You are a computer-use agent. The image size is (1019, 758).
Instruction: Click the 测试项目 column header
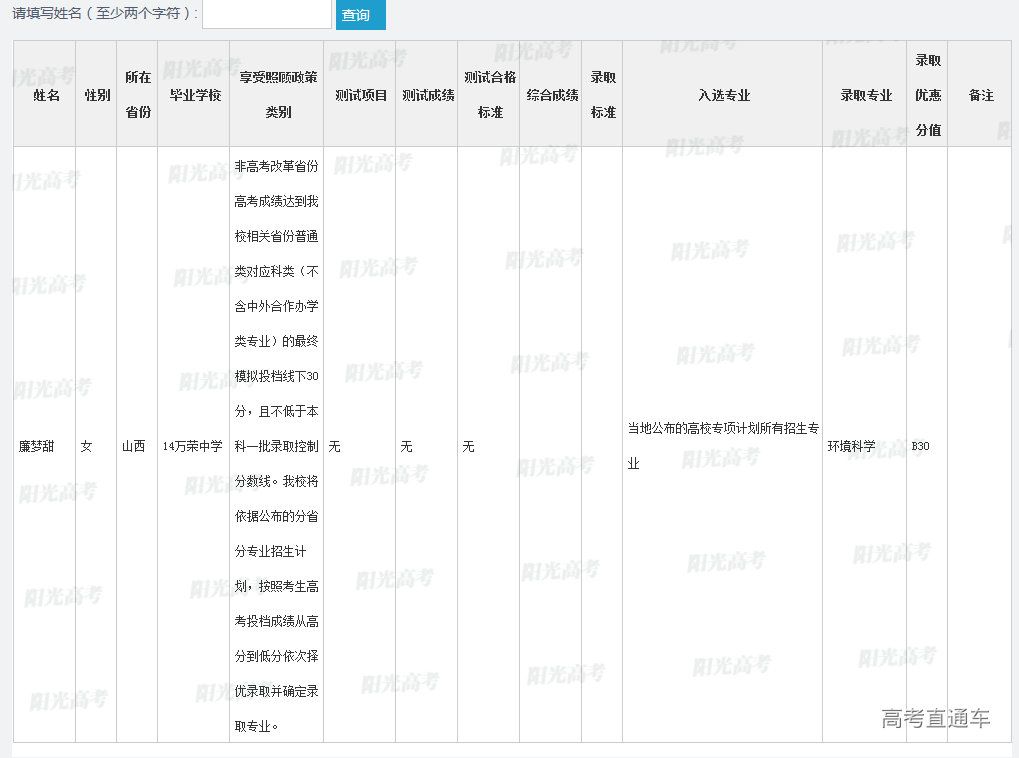click(360, 95)
